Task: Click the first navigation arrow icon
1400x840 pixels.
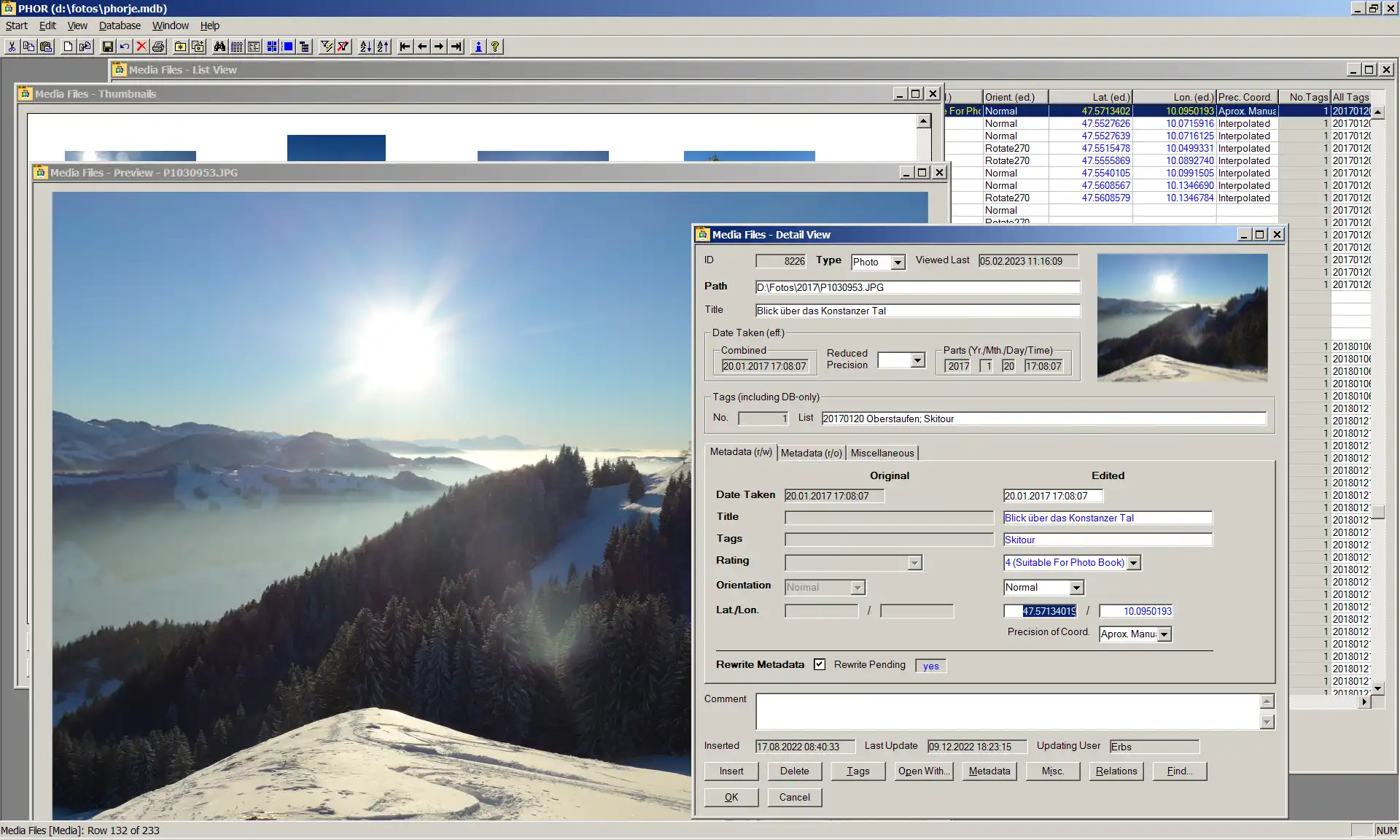Action: (406, 46)
